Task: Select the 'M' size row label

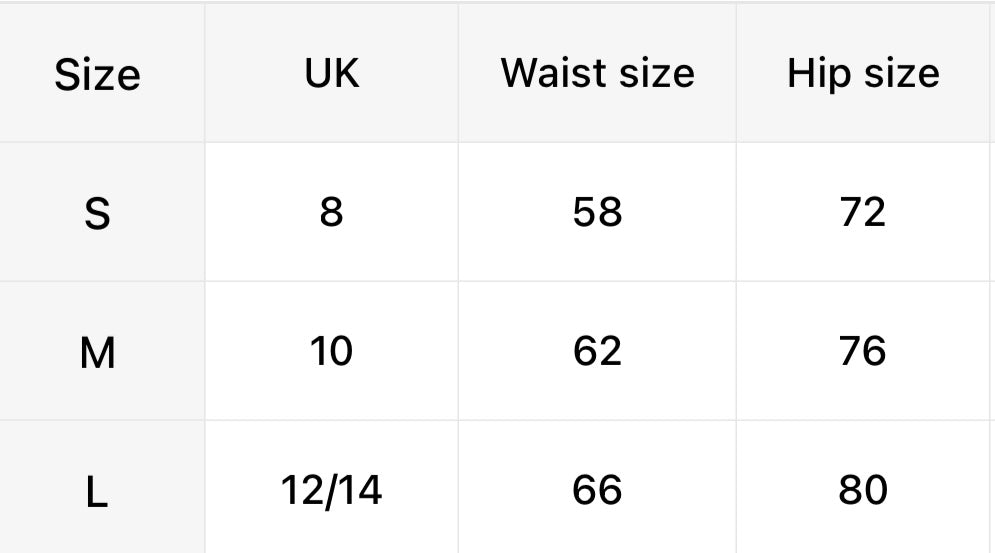Action: point(97,352)
